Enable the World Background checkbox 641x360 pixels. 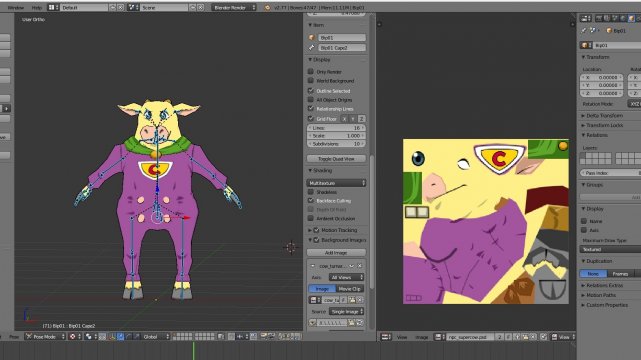[311, 80]
